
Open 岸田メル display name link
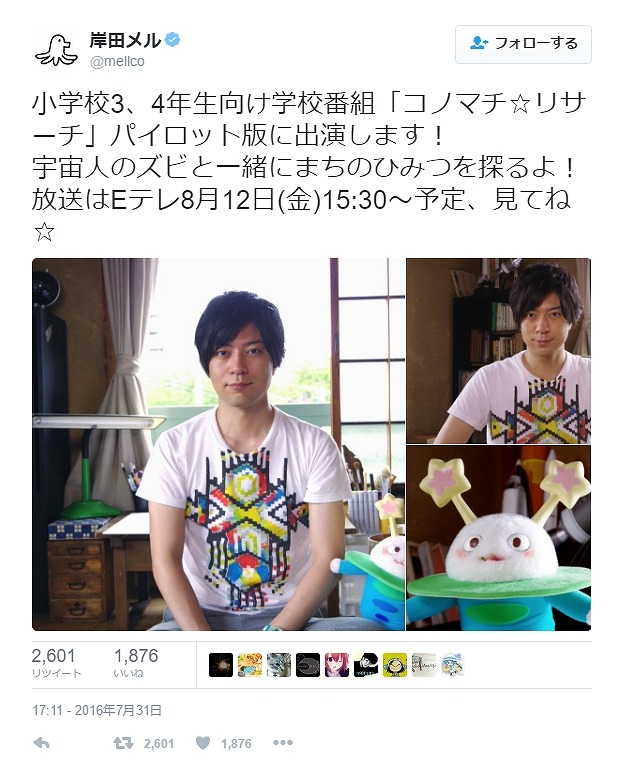[125, 40]
